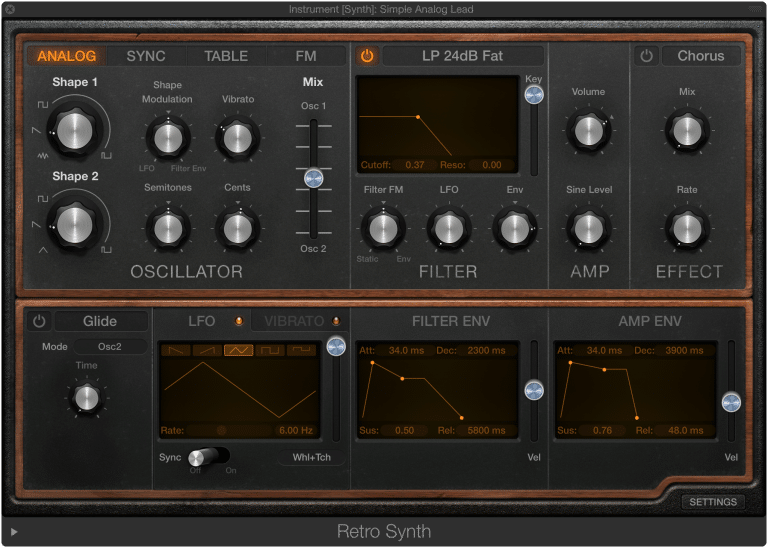The height and width of the screenshot is (548, 768).
Task: Click the filter Reso value 0.00
Action: pos(491,165)
